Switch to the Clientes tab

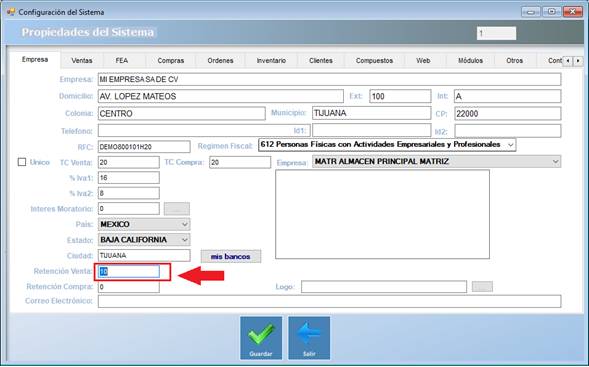321,60
